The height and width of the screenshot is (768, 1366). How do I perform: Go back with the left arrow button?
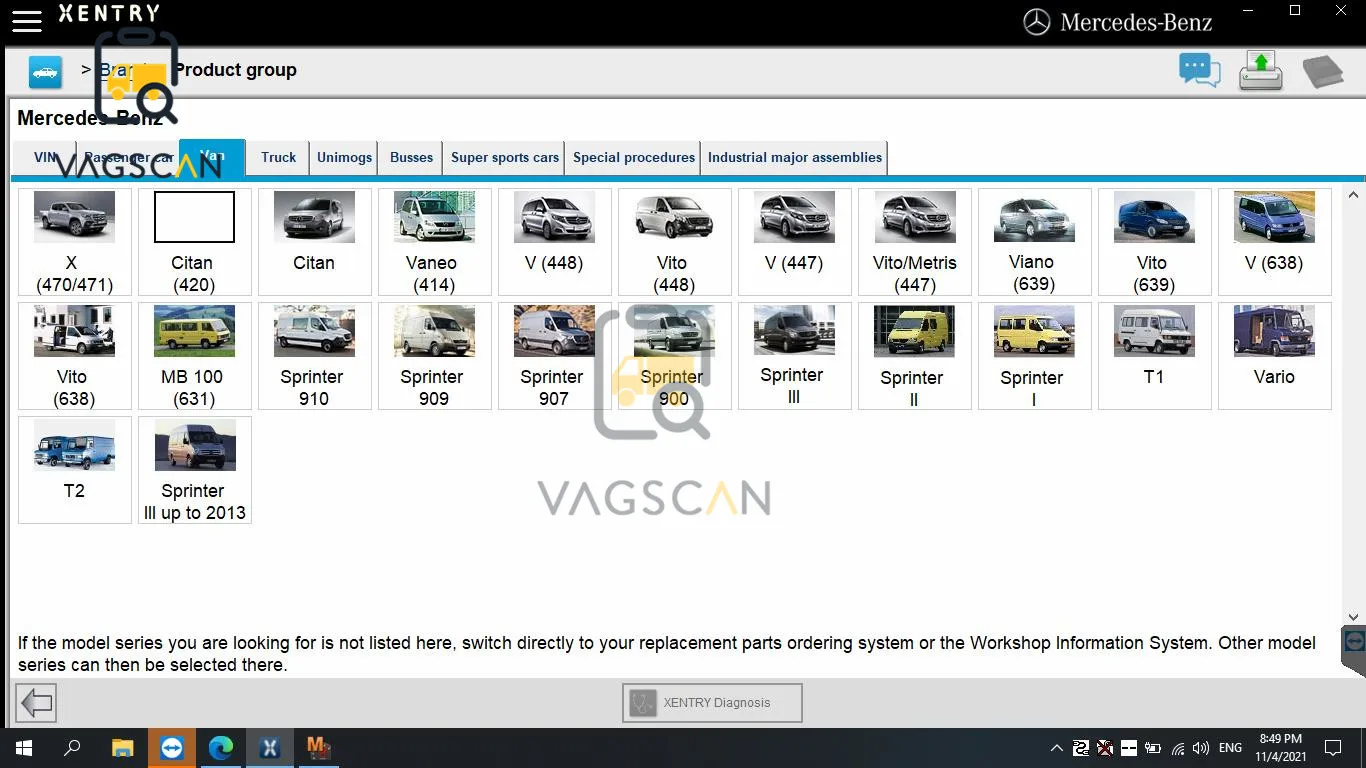(x=37, y=703)
